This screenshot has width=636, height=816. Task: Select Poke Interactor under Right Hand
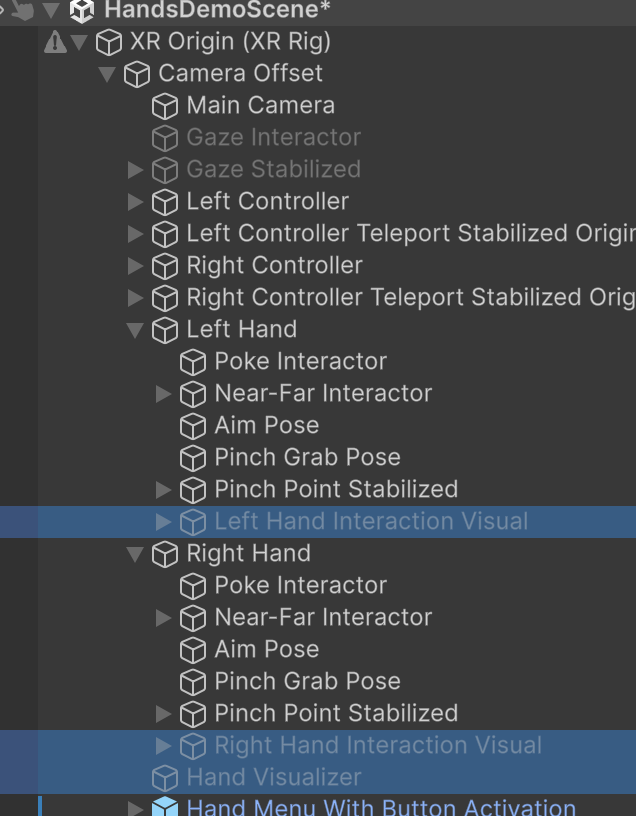coord(300,586)
